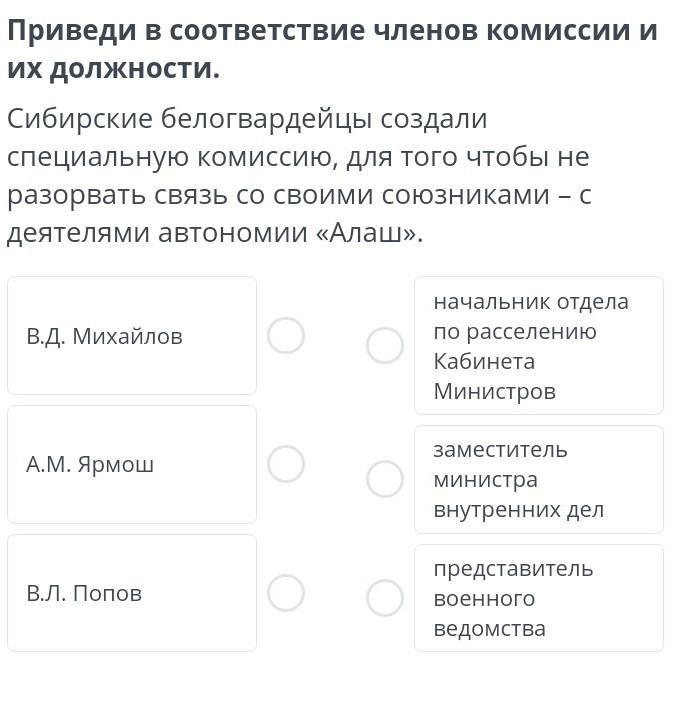This screenshot has width=695, height=704.
Task: Select the circle next to В.Л. Попов
Action: 286,593
